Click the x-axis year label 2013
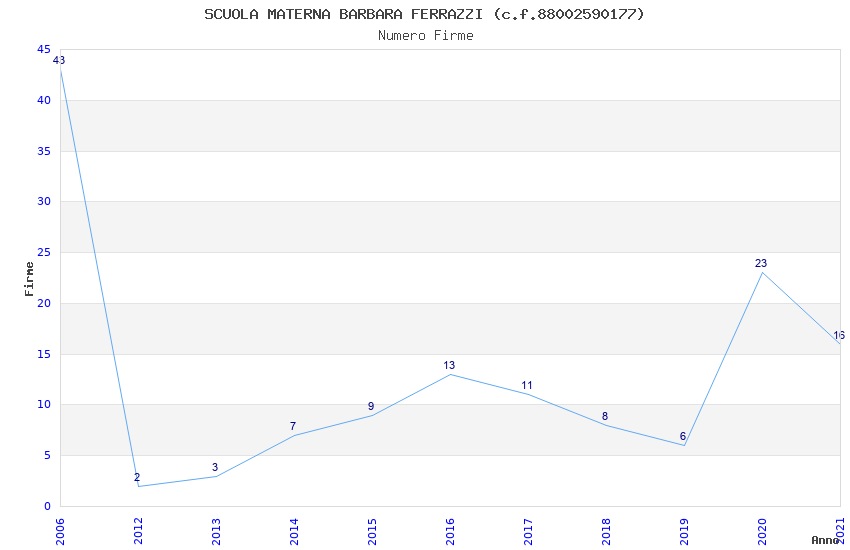The width and height of the screenshot is (850, 550). click(216, 531)
